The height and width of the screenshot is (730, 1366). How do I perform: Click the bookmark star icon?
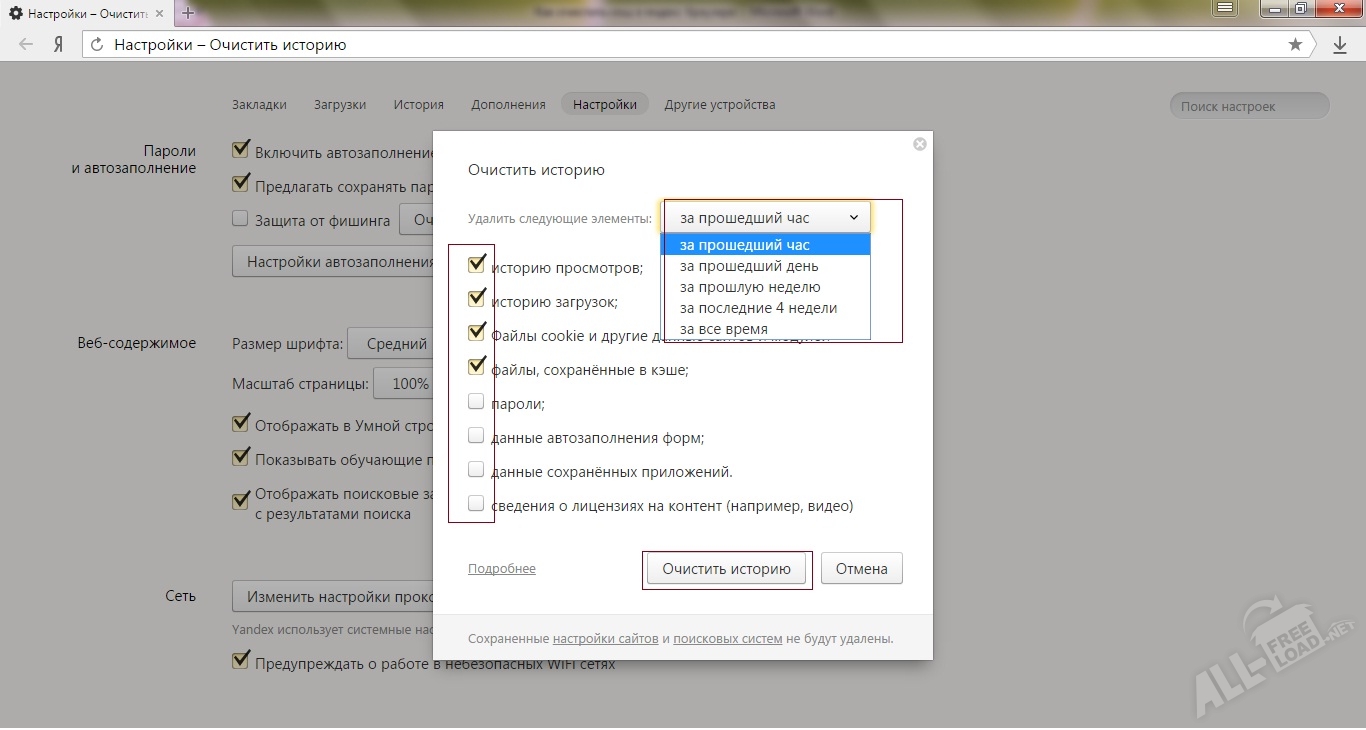1295,45
